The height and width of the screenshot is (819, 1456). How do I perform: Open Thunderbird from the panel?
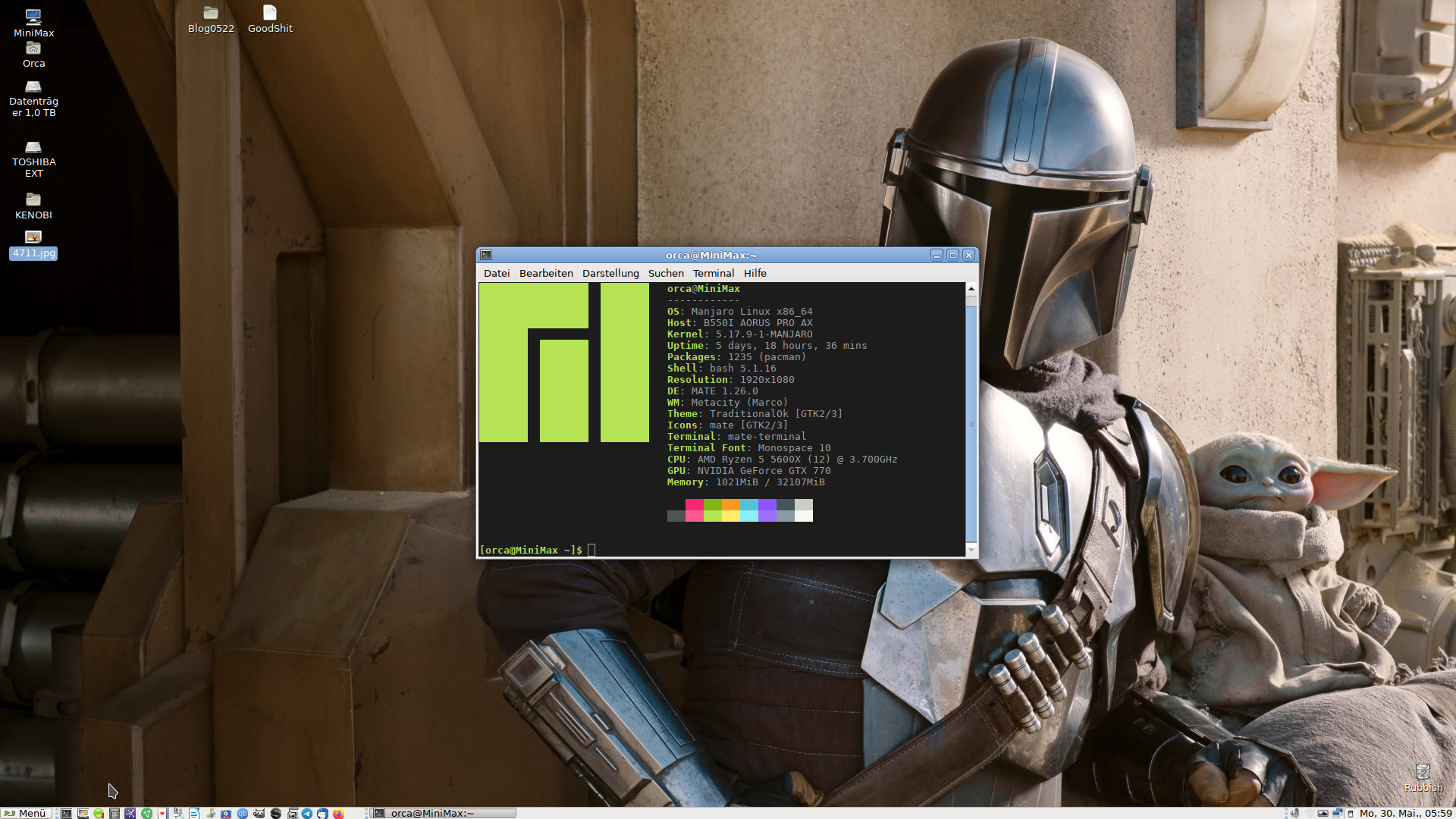pos(322,813)
